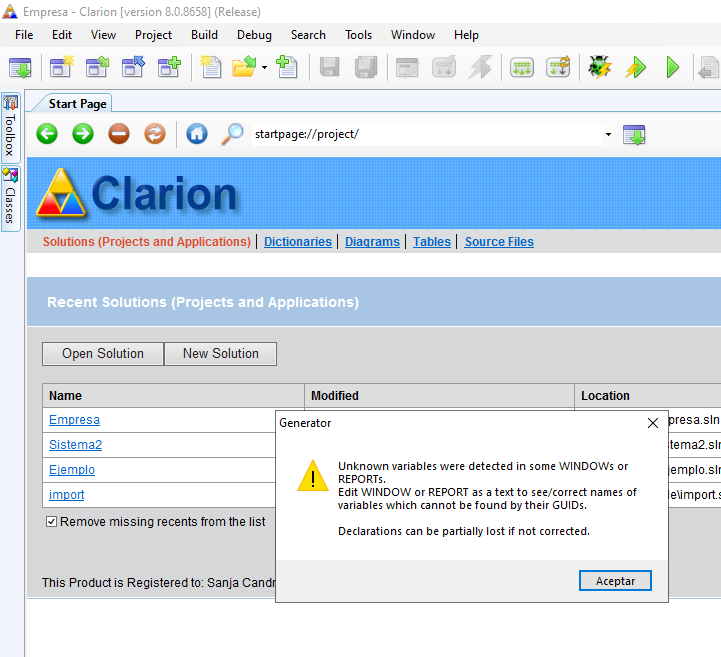Click the Location column header

[x=648, y=396]
